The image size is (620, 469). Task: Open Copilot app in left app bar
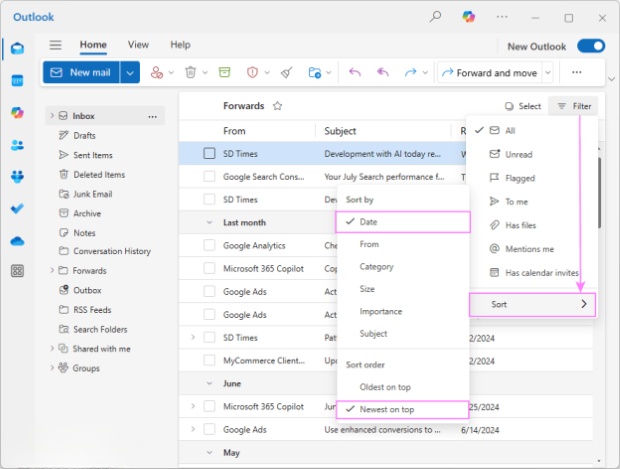pyautogui.click(x=17, y=113)
